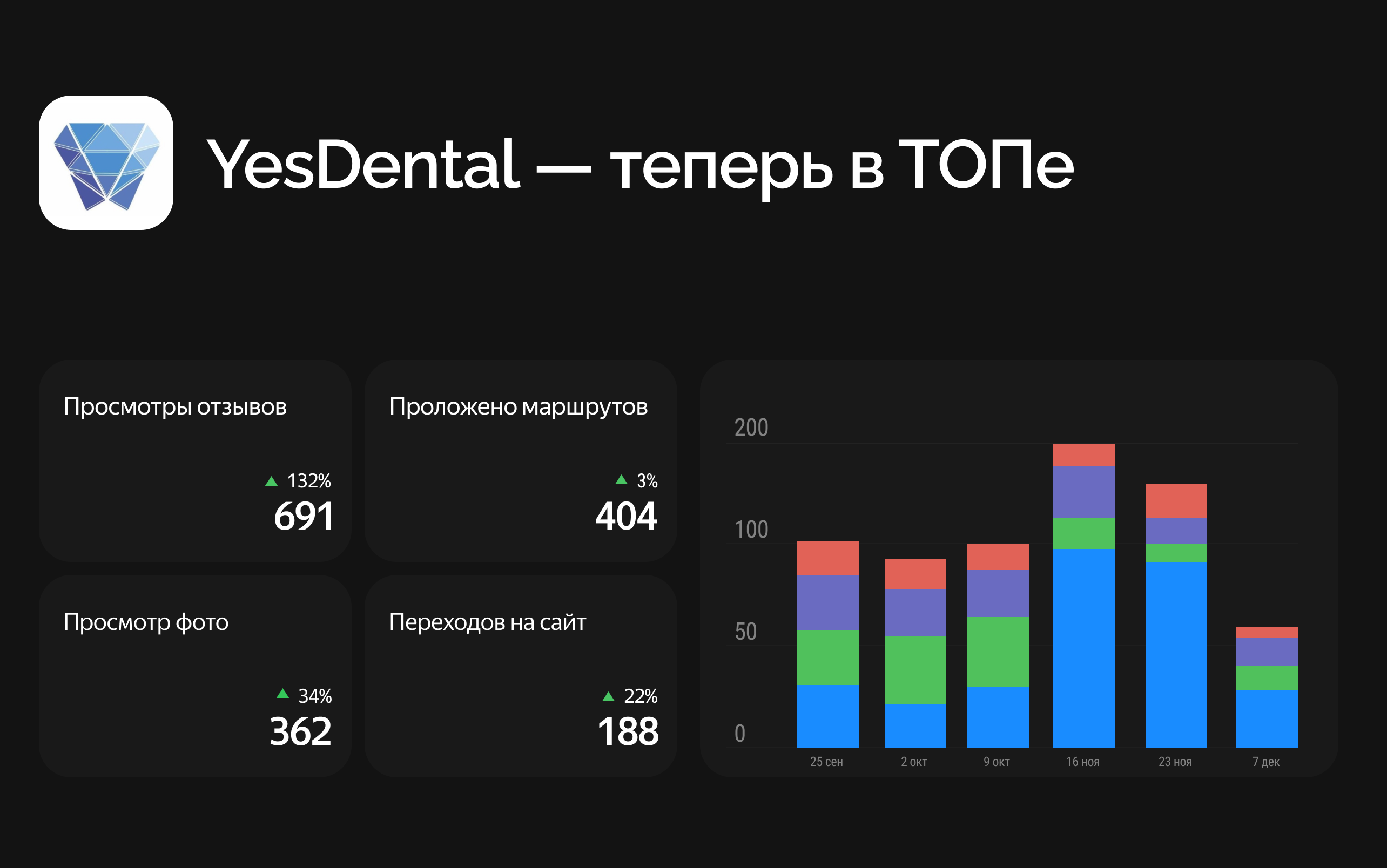Select the 9 окт axis label
This screenshot has height=868, width=1387.
point(997,762)
